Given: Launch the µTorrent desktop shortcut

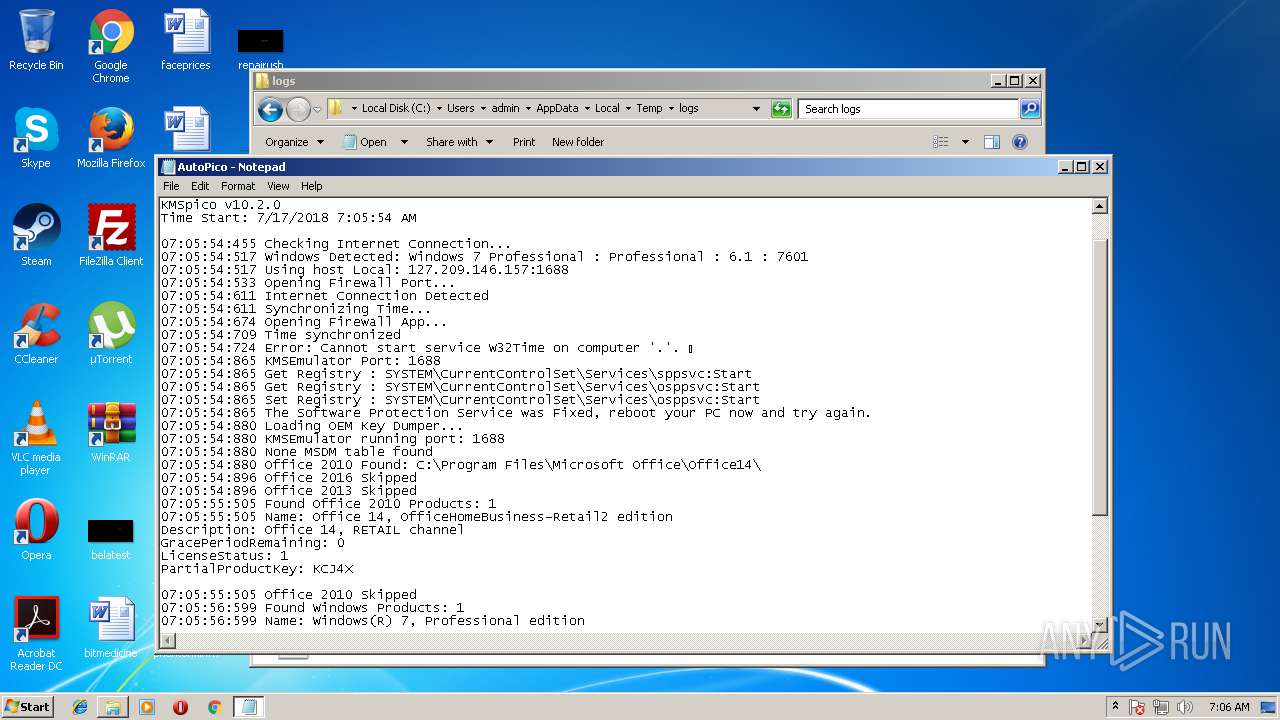Looking at the screenshot, I should (111, 334).
